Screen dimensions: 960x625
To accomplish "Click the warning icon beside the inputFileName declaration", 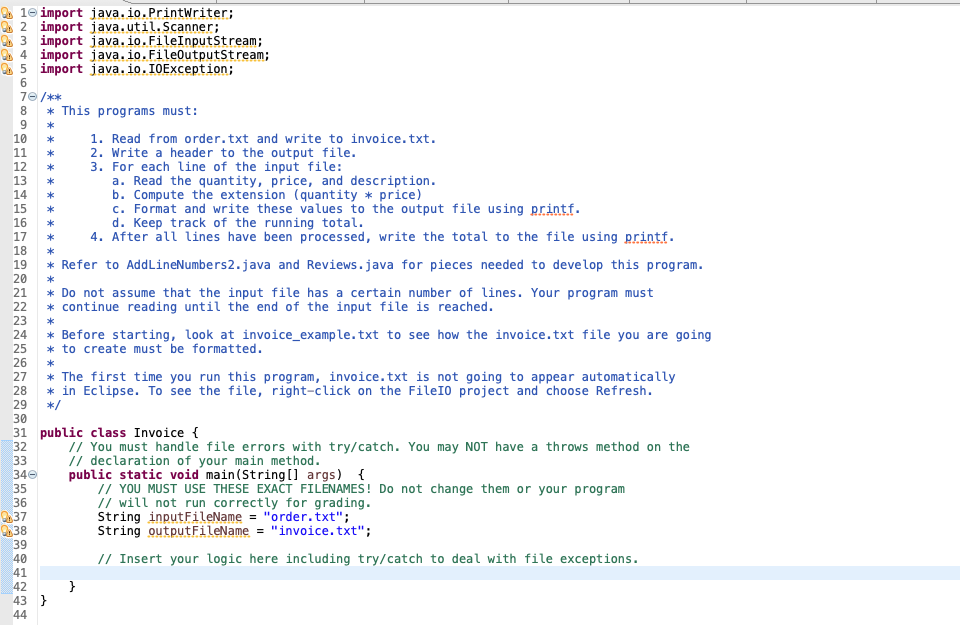I will 5,516.
